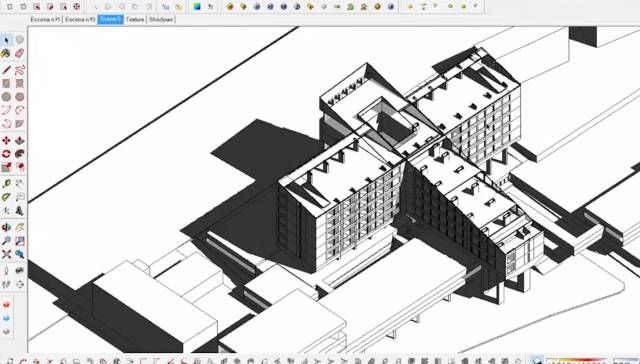Activate the Paint Bucket tool
The image size is (640, 364).
[6, 53]
